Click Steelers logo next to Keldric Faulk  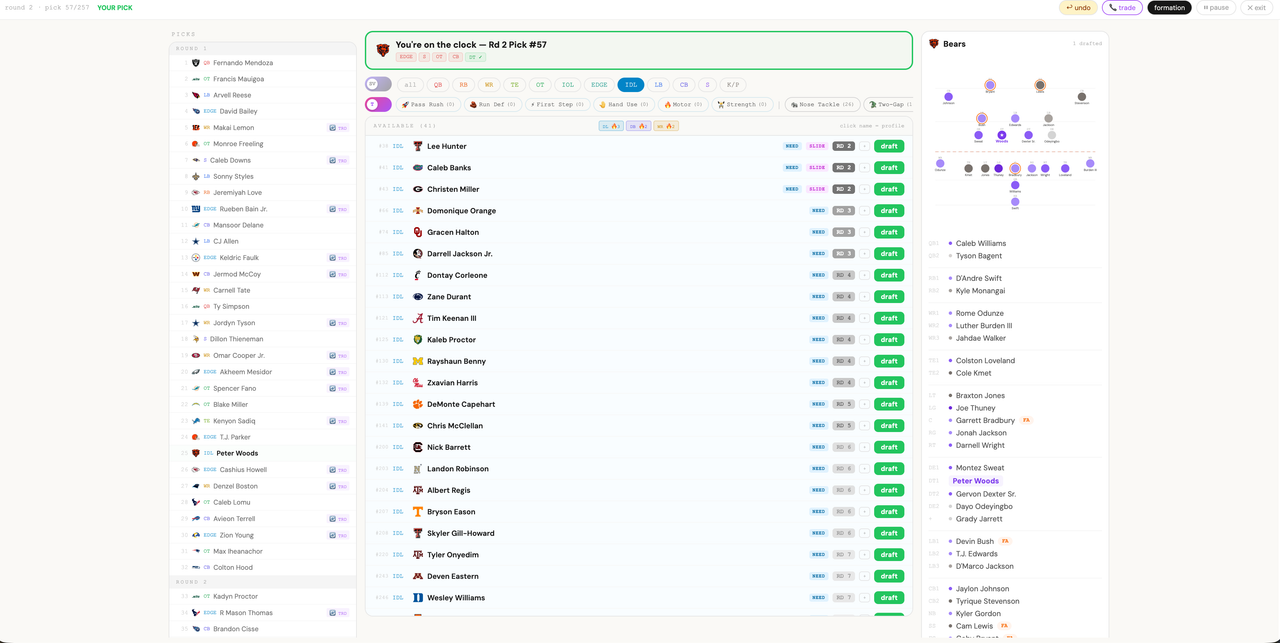[x=196, y=258]
